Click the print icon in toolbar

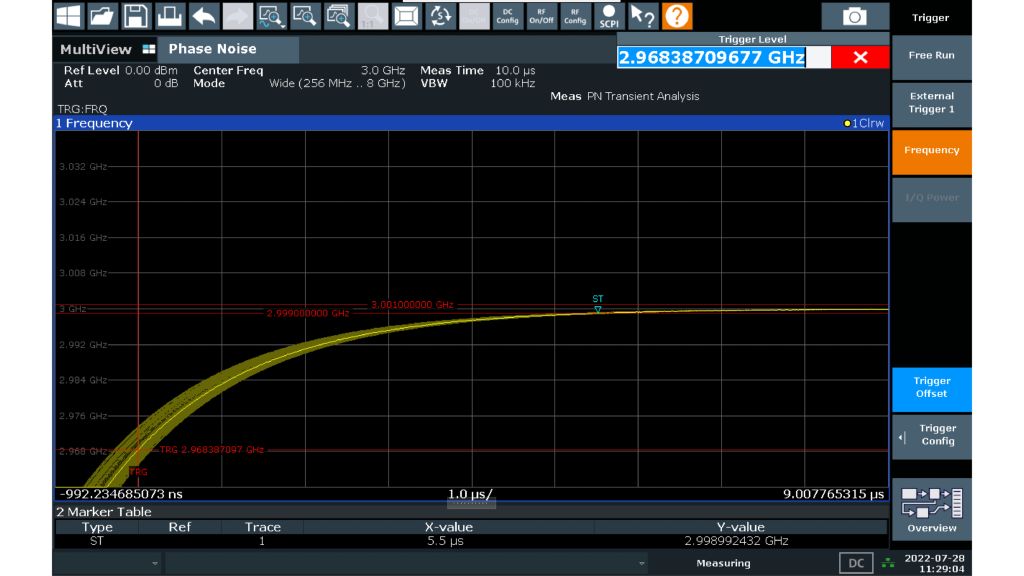point(171,16)
